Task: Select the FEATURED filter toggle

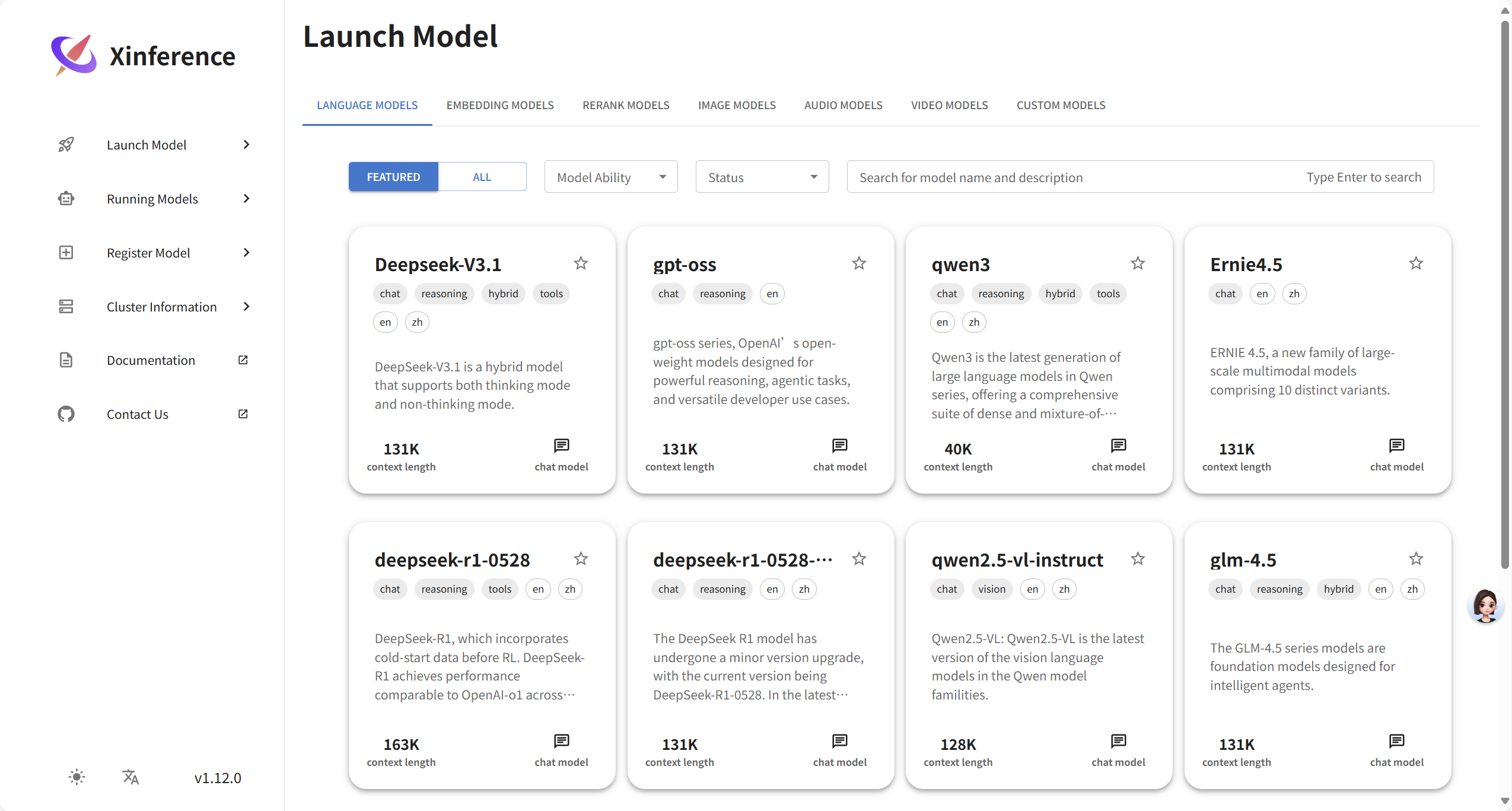Action: 393,177
